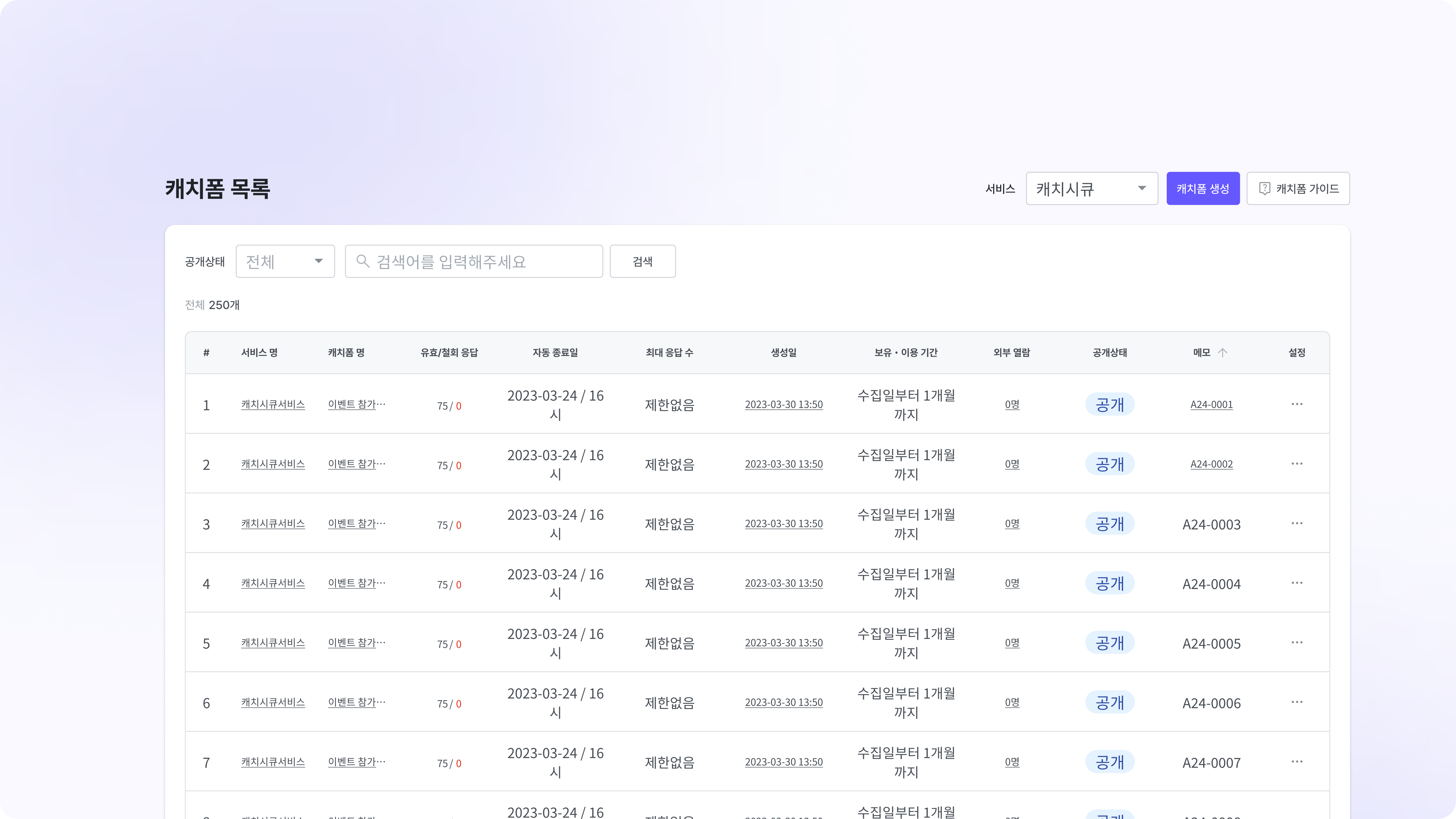Click creation date link in row 4
Image resolution: width=1456 pixels, height=819 pixels.
(783, 583)
